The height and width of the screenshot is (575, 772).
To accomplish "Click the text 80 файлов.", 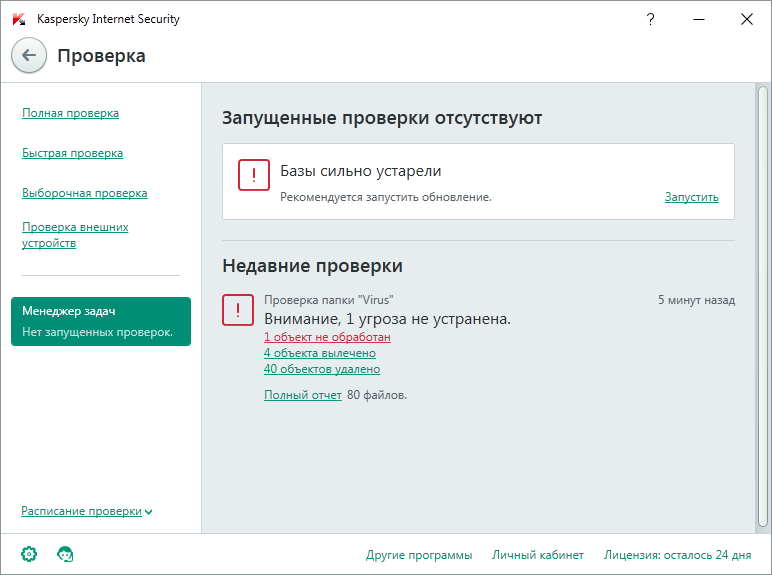I will tap(377, 395).
